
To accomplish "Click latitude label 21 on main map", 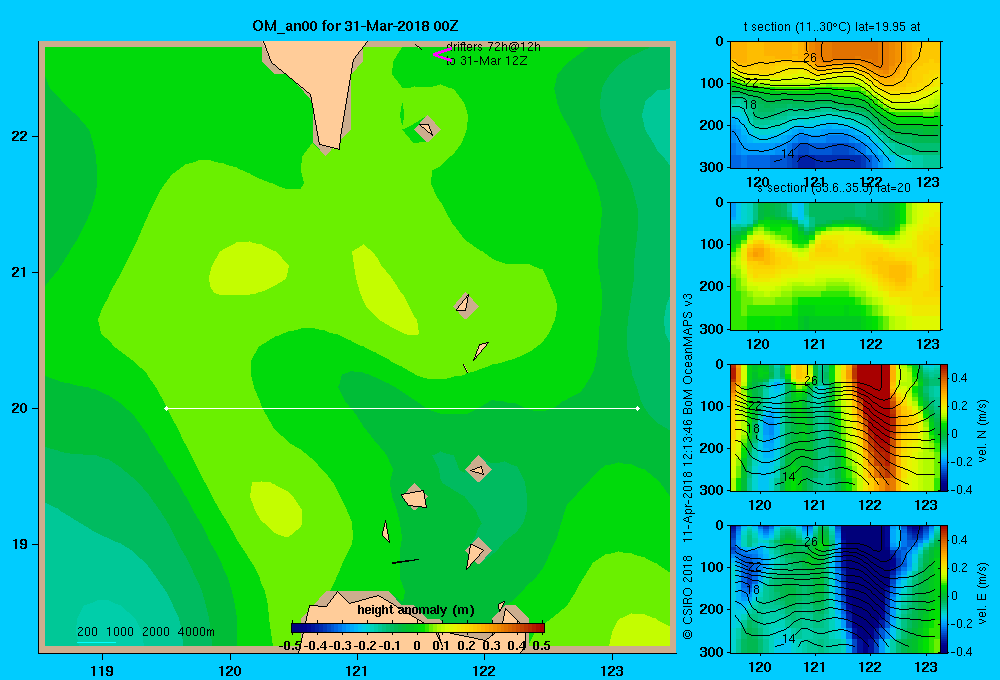I will [20, 272].
